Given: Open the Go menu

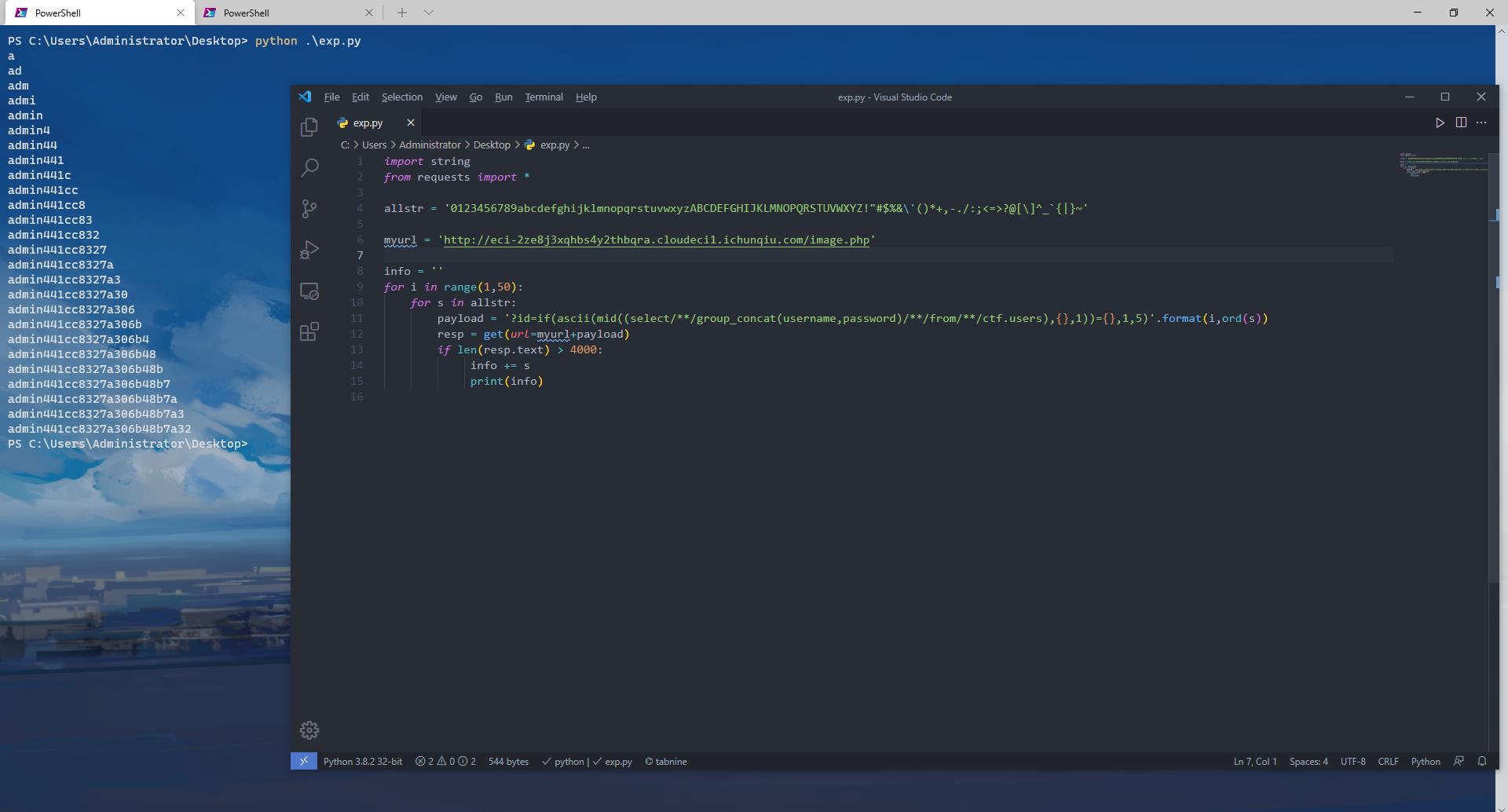Looking at the screenshot, I should (x=476, y=97).
